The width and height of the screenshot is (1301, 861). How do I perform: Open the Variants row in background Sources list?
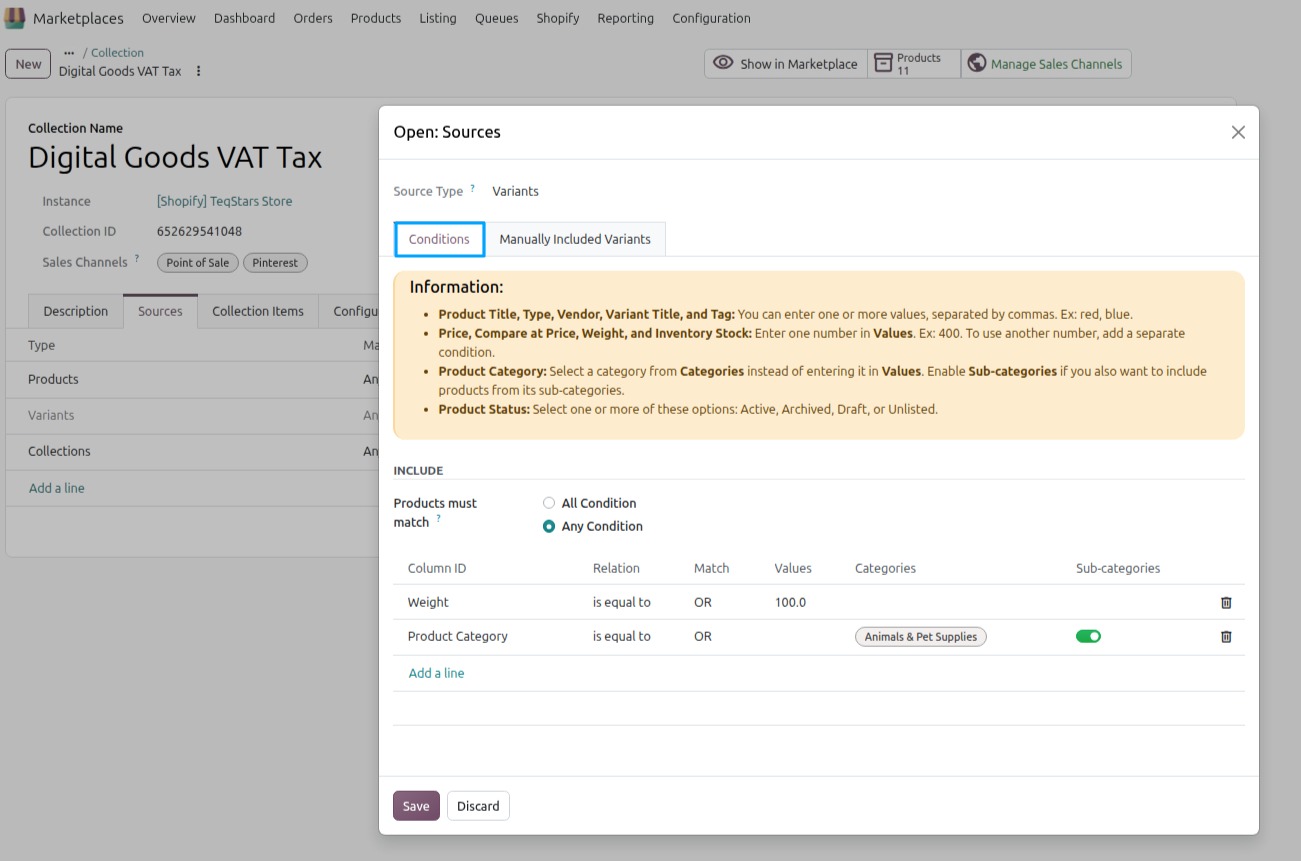pos(192,415)
